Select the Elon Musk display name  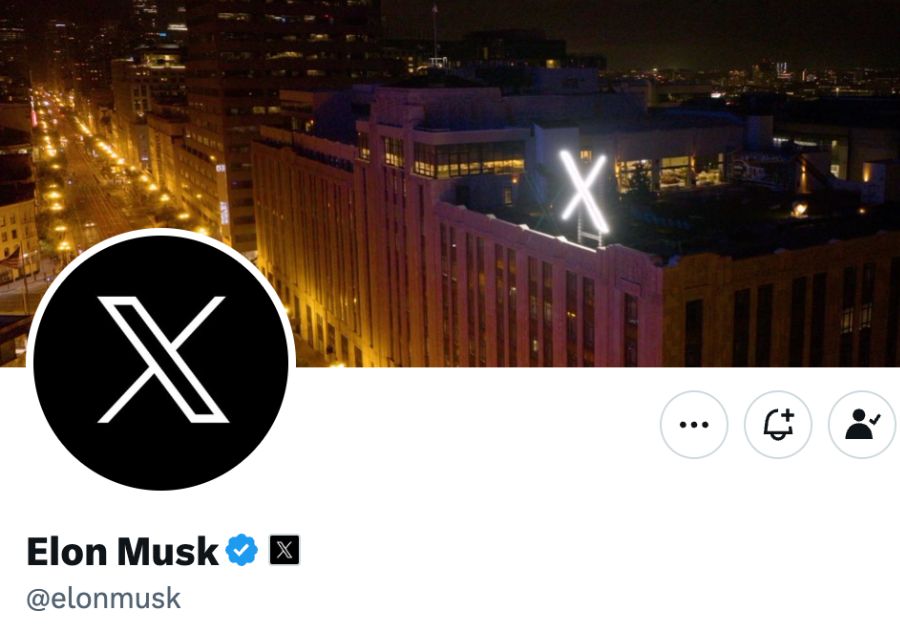click(x=122, y=551)
